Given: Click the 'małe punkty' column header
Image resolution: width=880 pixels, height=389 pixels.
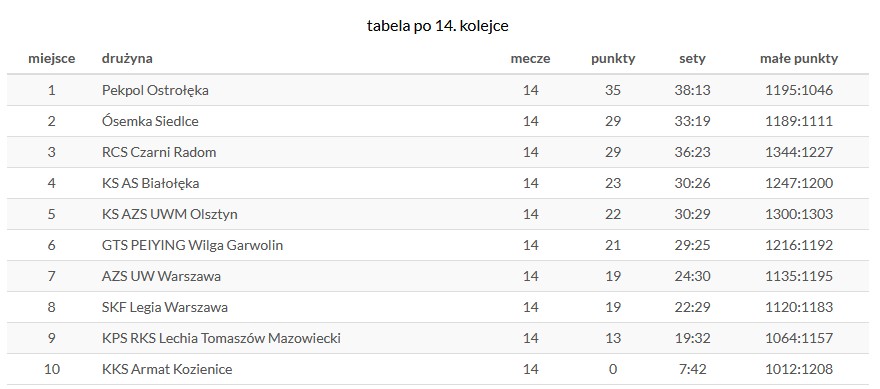Looking at the screenshot, I should tap(799, 58).
